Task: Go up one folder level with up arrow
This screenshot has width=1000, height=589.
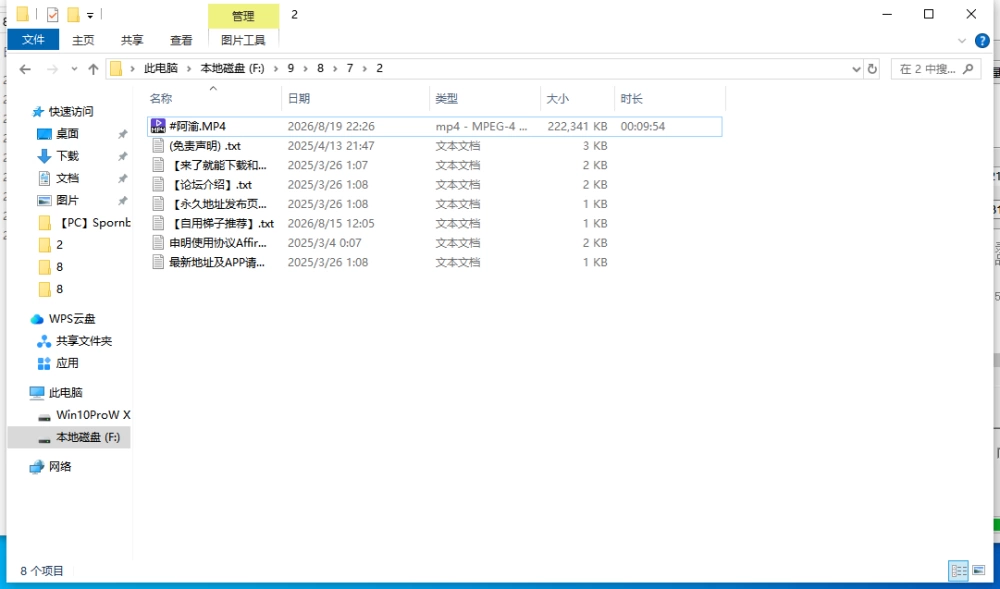Action: coord(93,69)
